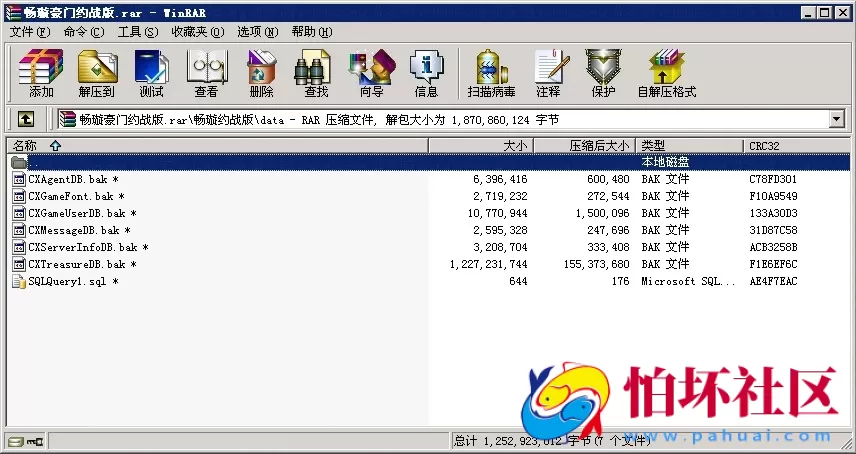Select the CXTreasureDB.bak file name
This screenshot has width=856, height=454.
click(82, 264)
